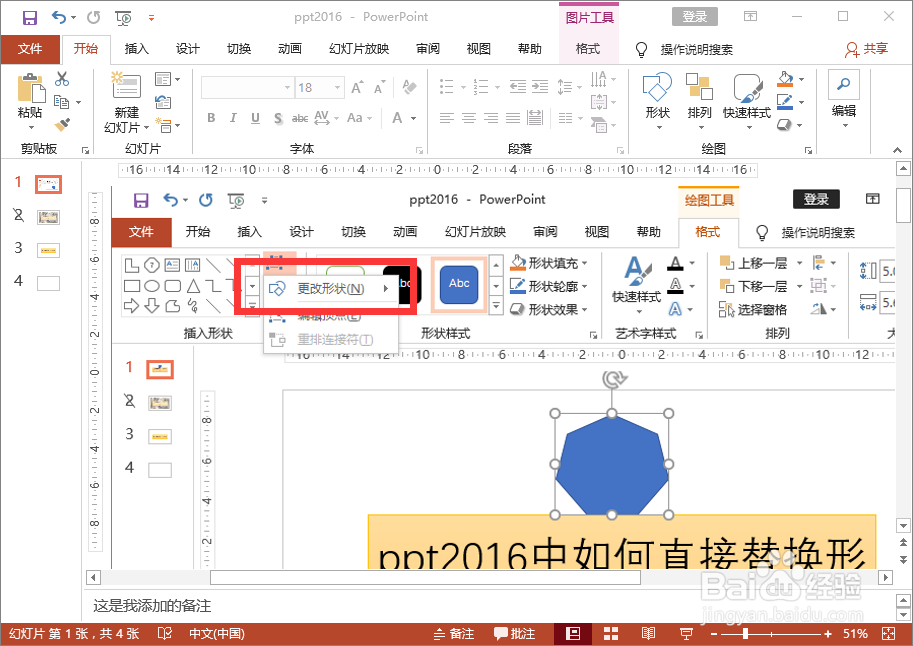Open the 形状 shapes gallery
913x646 pixels.
pos(657,100)
